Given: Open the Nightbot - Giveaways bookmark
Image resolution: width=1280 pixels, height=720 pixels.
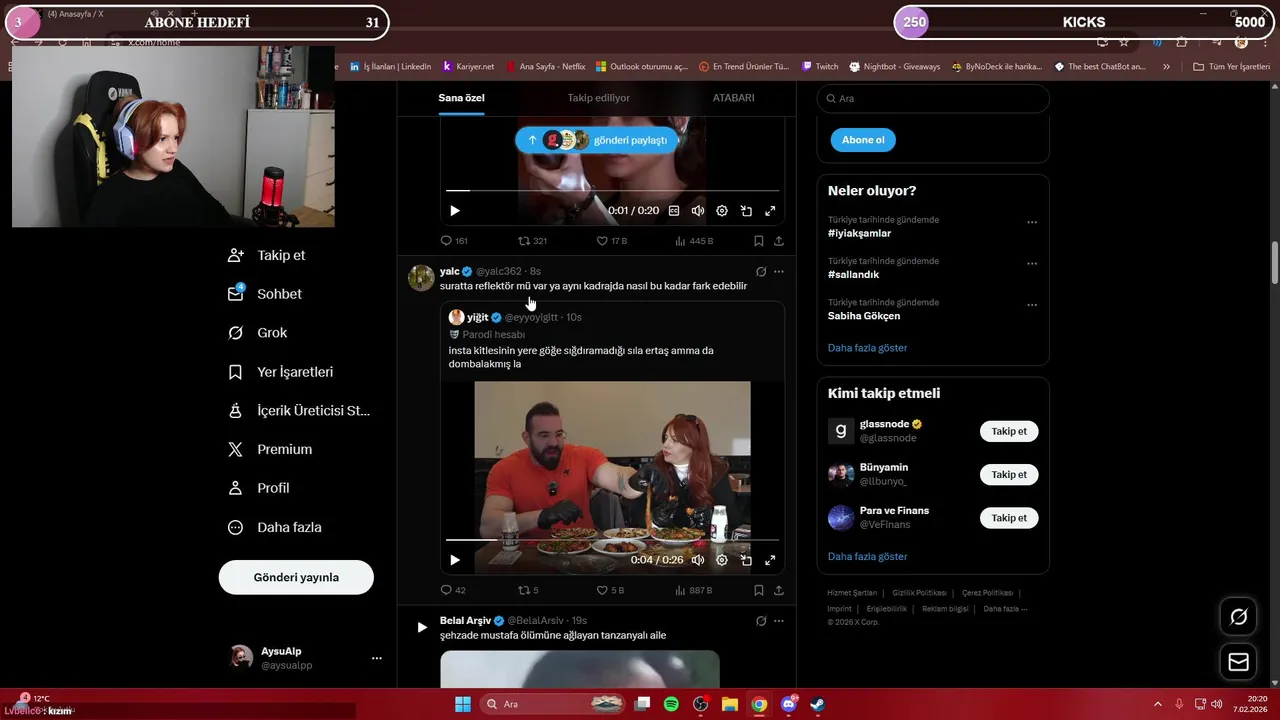Looking at the screenshot, I should (895, 67).
